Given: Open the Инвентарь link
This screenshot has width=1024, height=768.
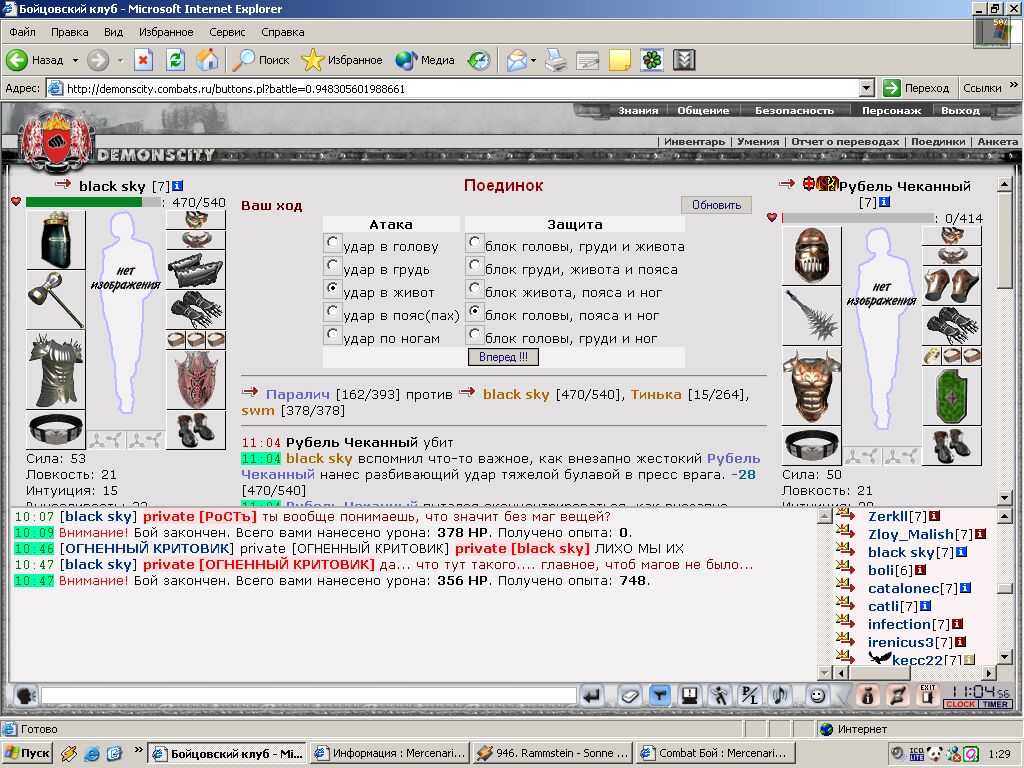Looking at the screenshot, I should point(694,142).
